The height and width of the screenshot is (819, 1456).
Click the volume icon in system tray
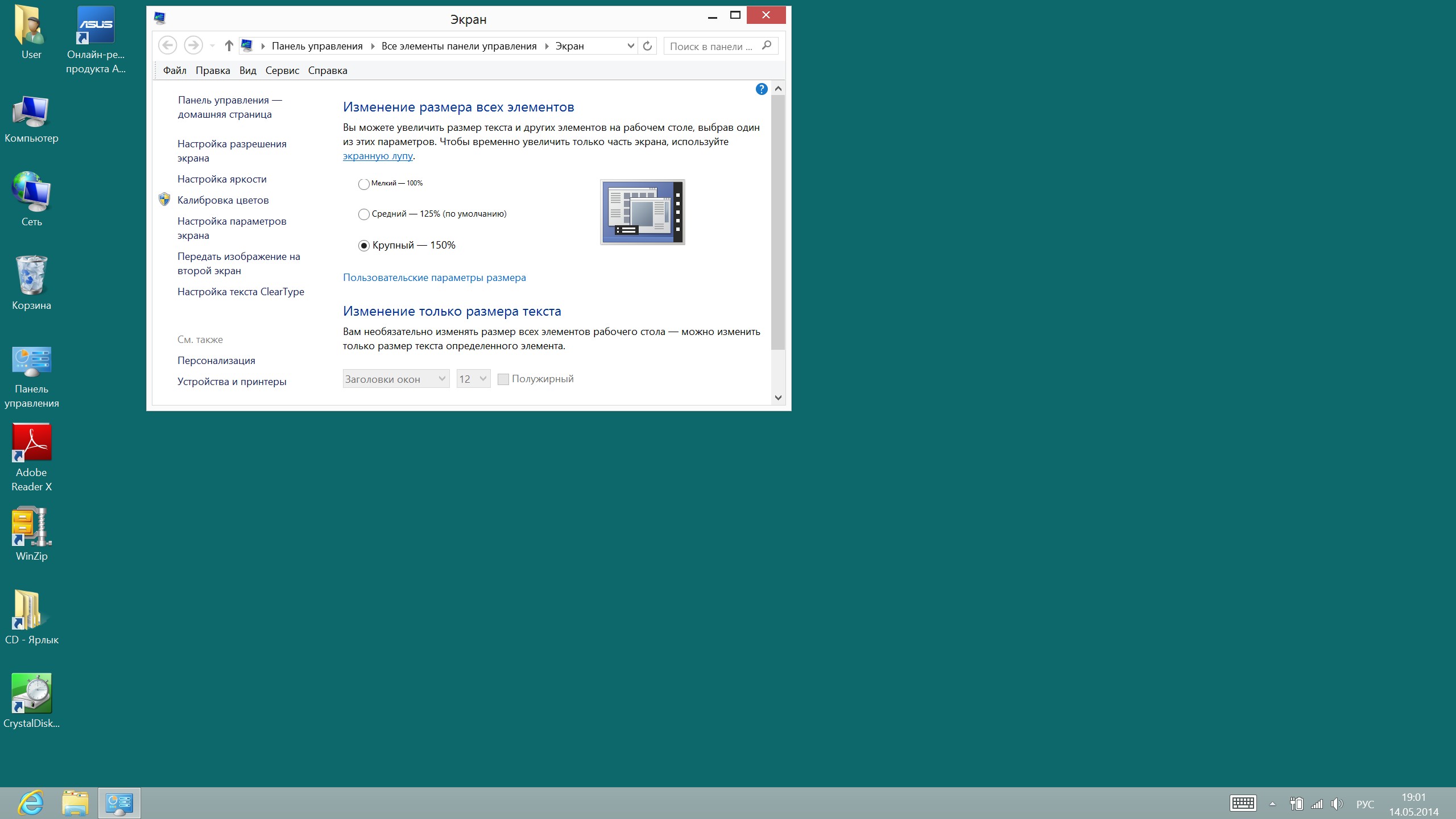[1337, 804]
